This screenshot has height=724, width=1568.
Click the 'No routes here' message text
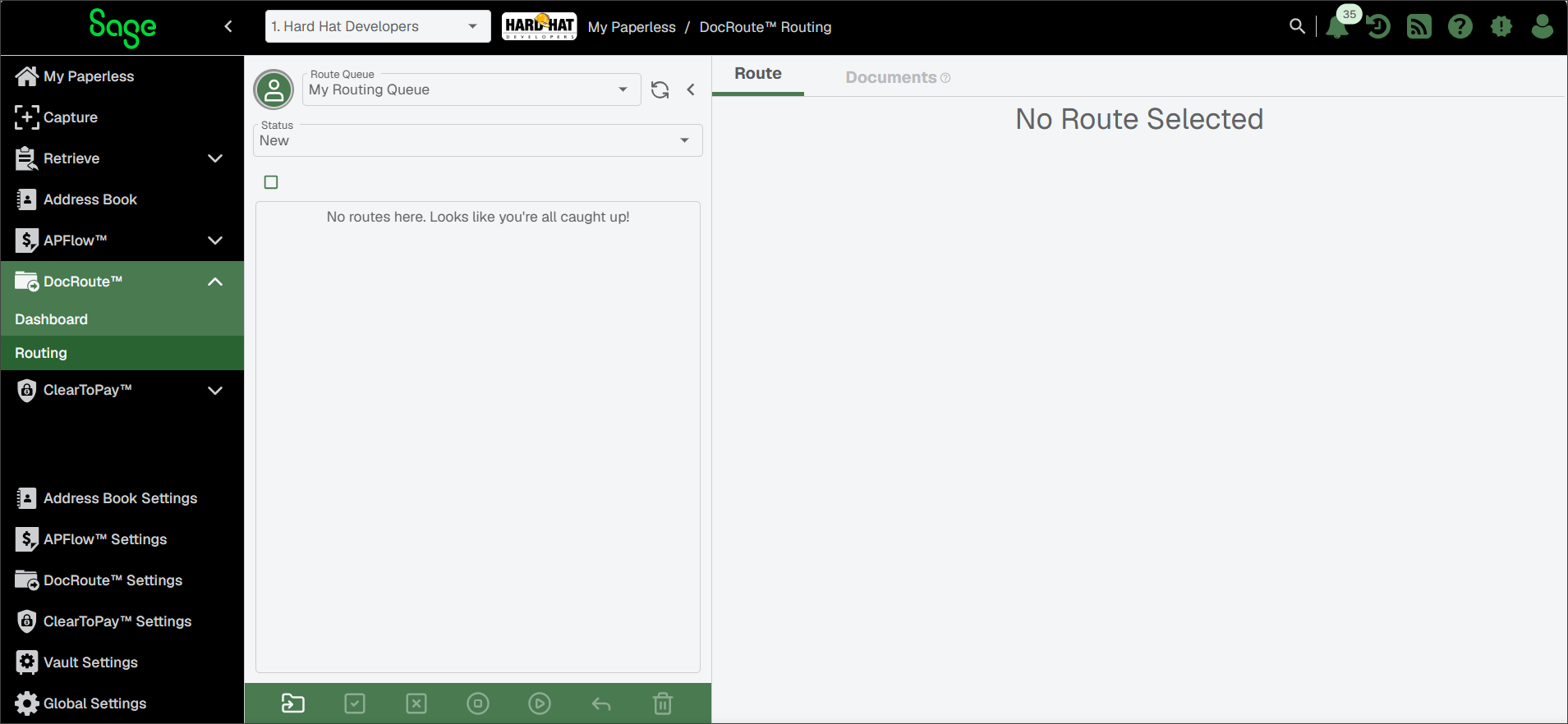[x=478, y=217]
